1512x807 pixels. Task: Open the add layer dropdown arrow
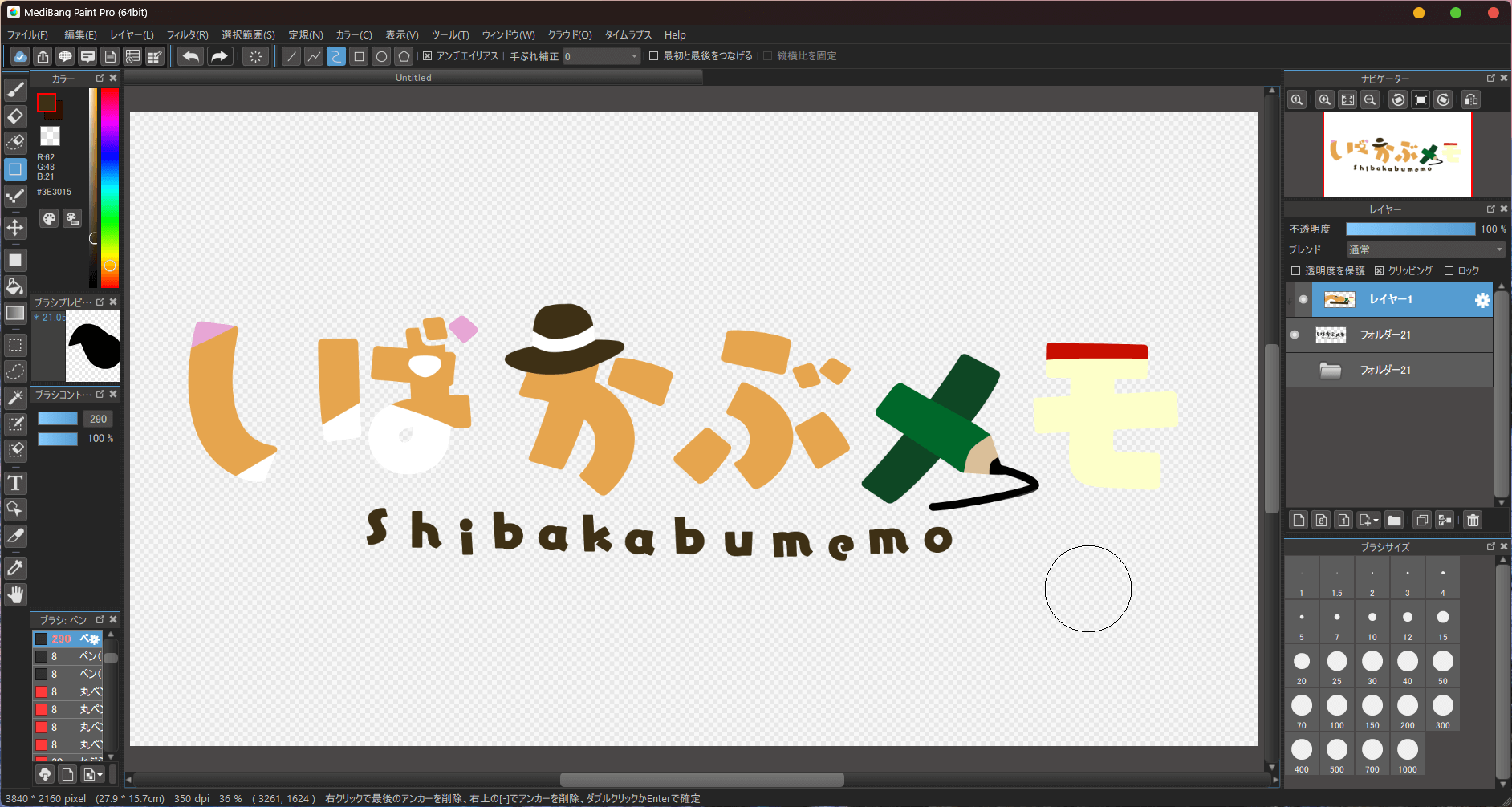click(1376, 521)
